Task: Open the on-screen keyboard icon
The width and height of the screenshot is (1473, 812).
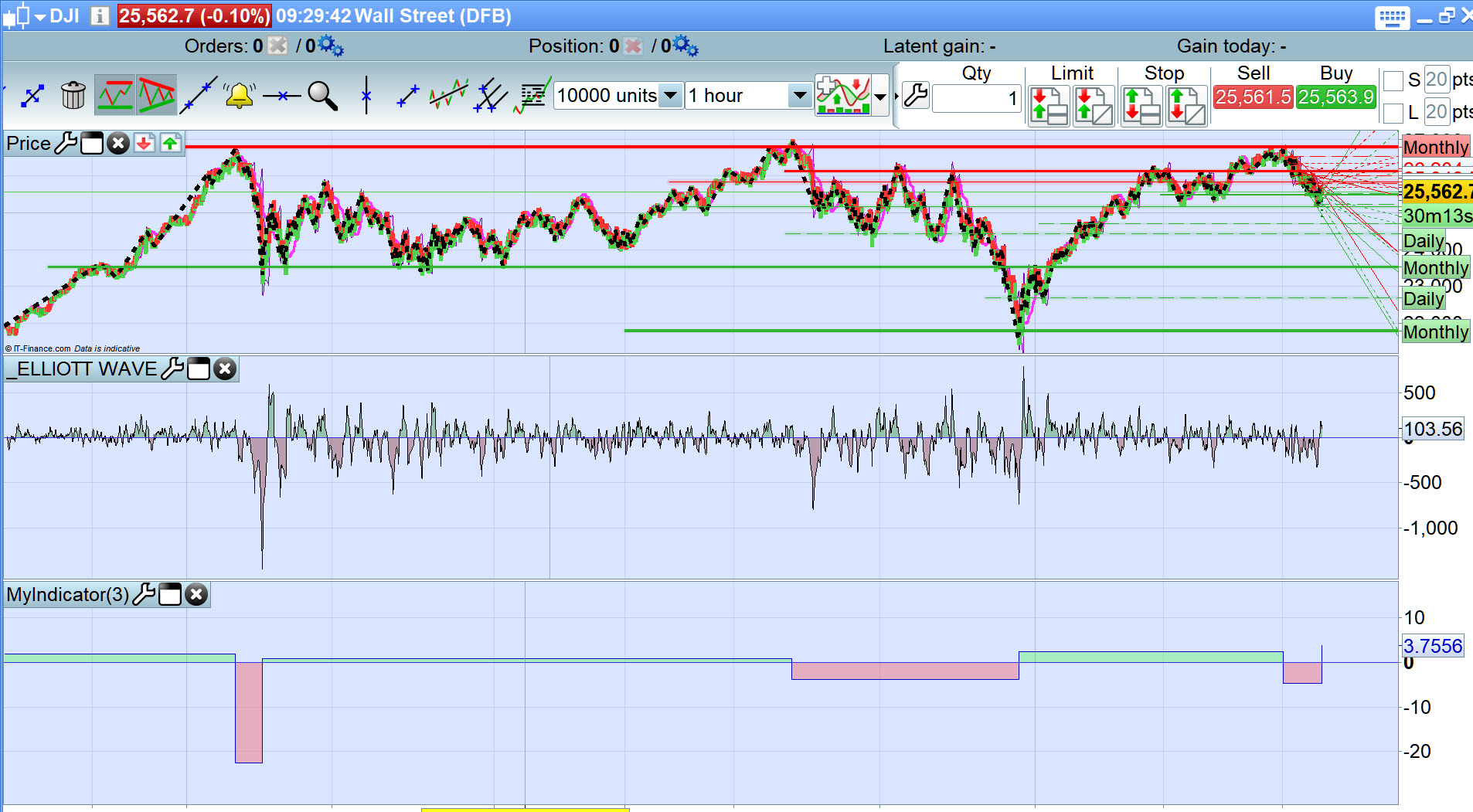Action: pyautogui.click(x=1393, y=18)
